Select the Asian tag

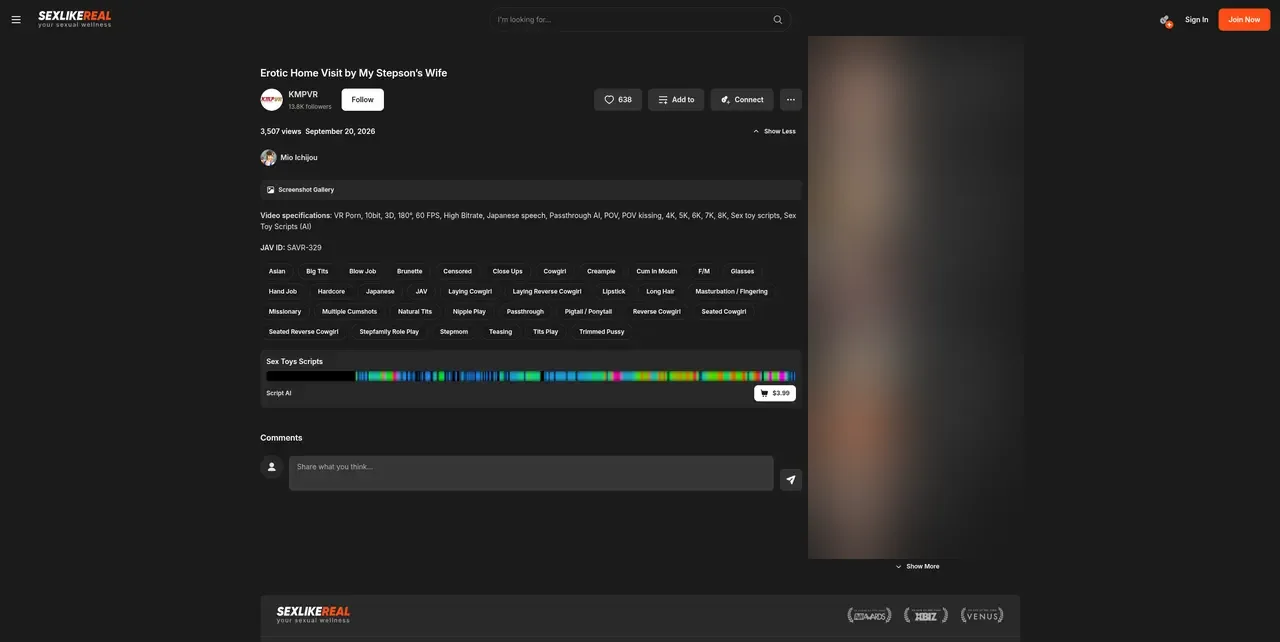click(277, 271)
